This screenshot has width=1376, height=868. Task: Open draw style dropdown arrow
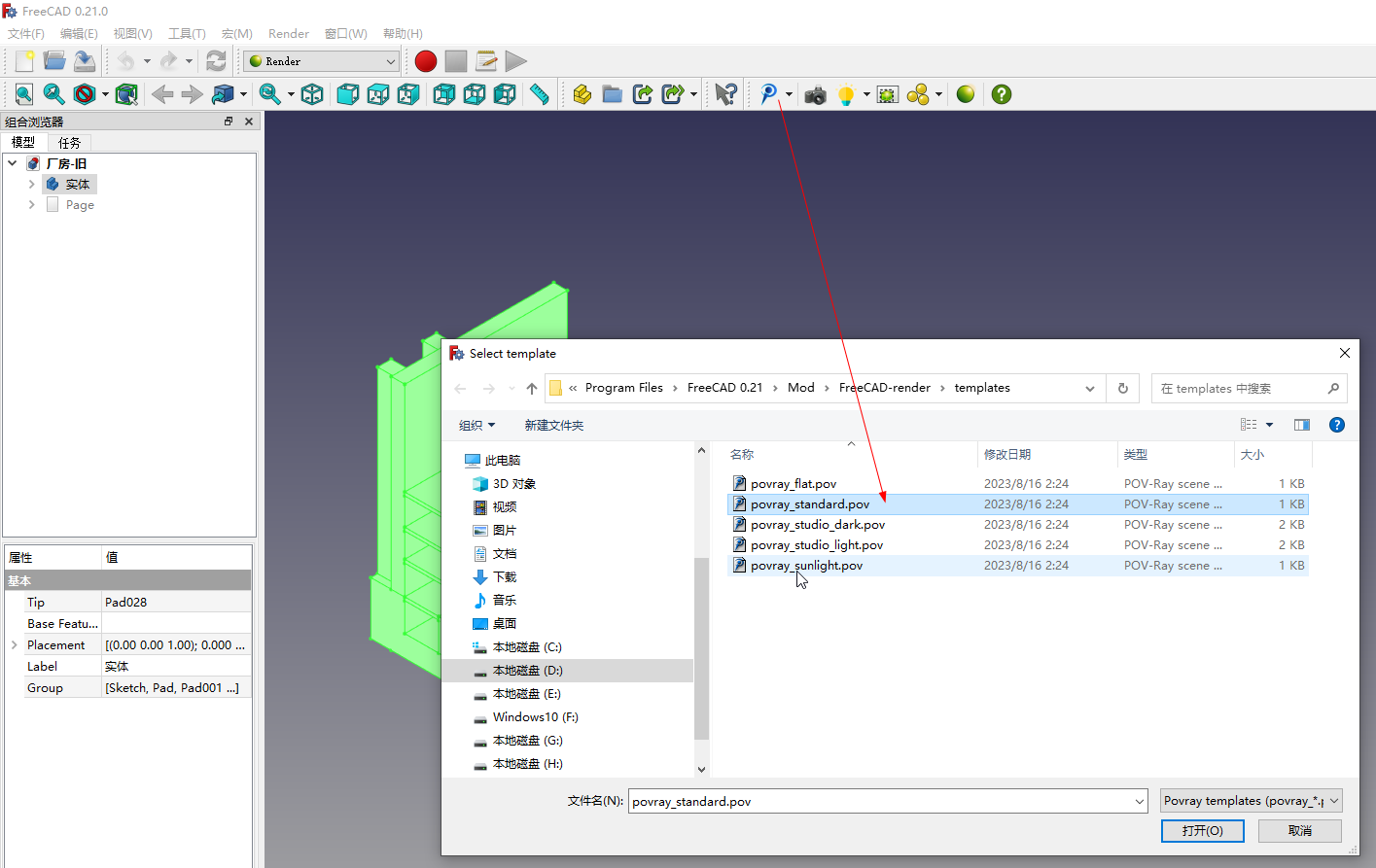point(105,94)
